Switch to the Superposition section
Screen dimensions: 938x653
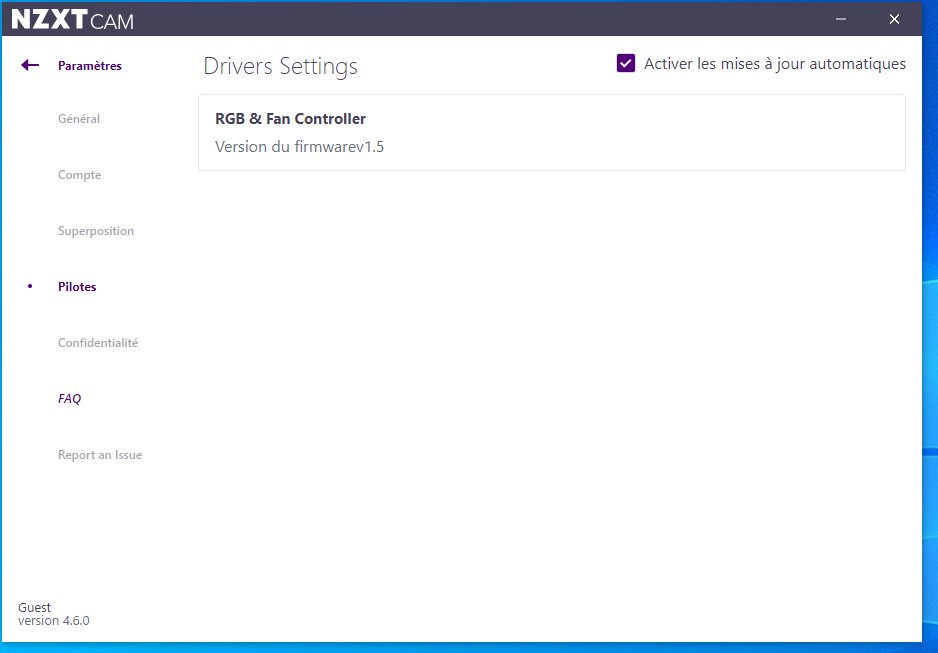coord(95,231)
